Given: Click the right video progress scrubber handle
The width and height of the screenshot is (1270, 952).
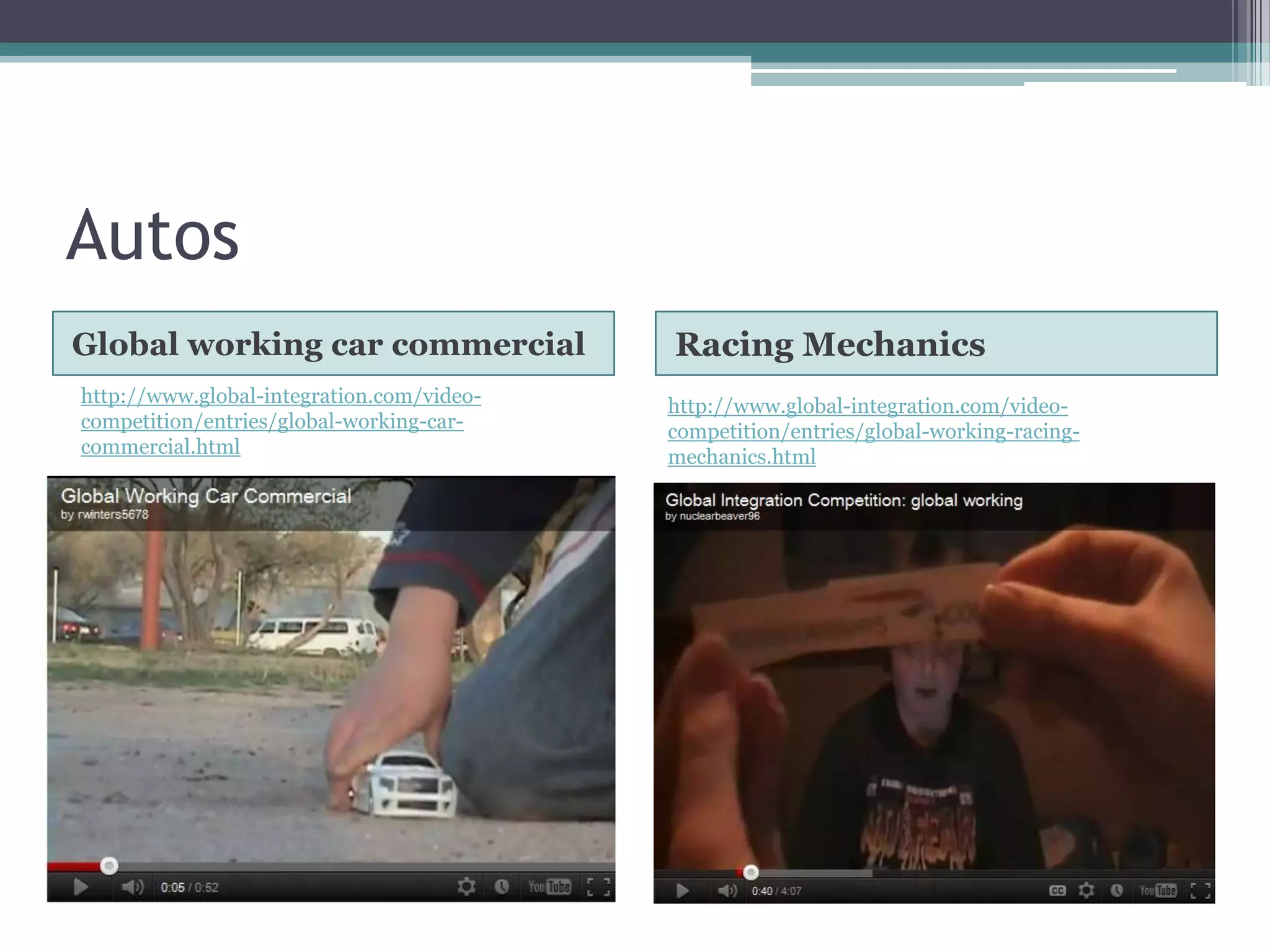Looking at the screenshot, I should (x=751, y=873).
